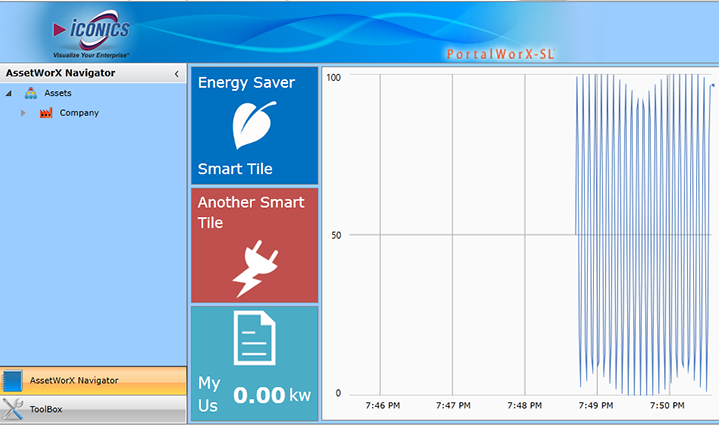720x425 pixels.
Task: Click the ToolBox wrench and screwdriver icon
Action: click(13, 409)
